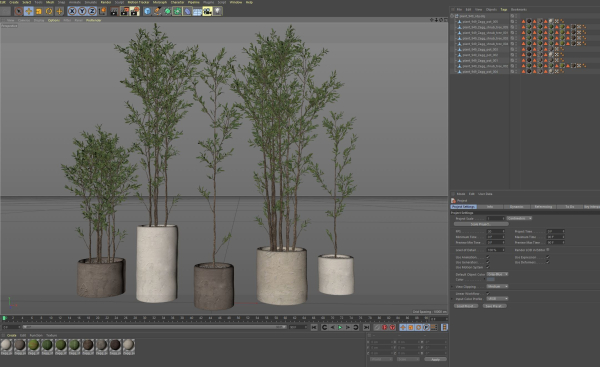This screenshot has width=600, height=367.
Task: Toggle the Use Deformers checkbox
Action: pyautogui.click(x=548, y=262)
